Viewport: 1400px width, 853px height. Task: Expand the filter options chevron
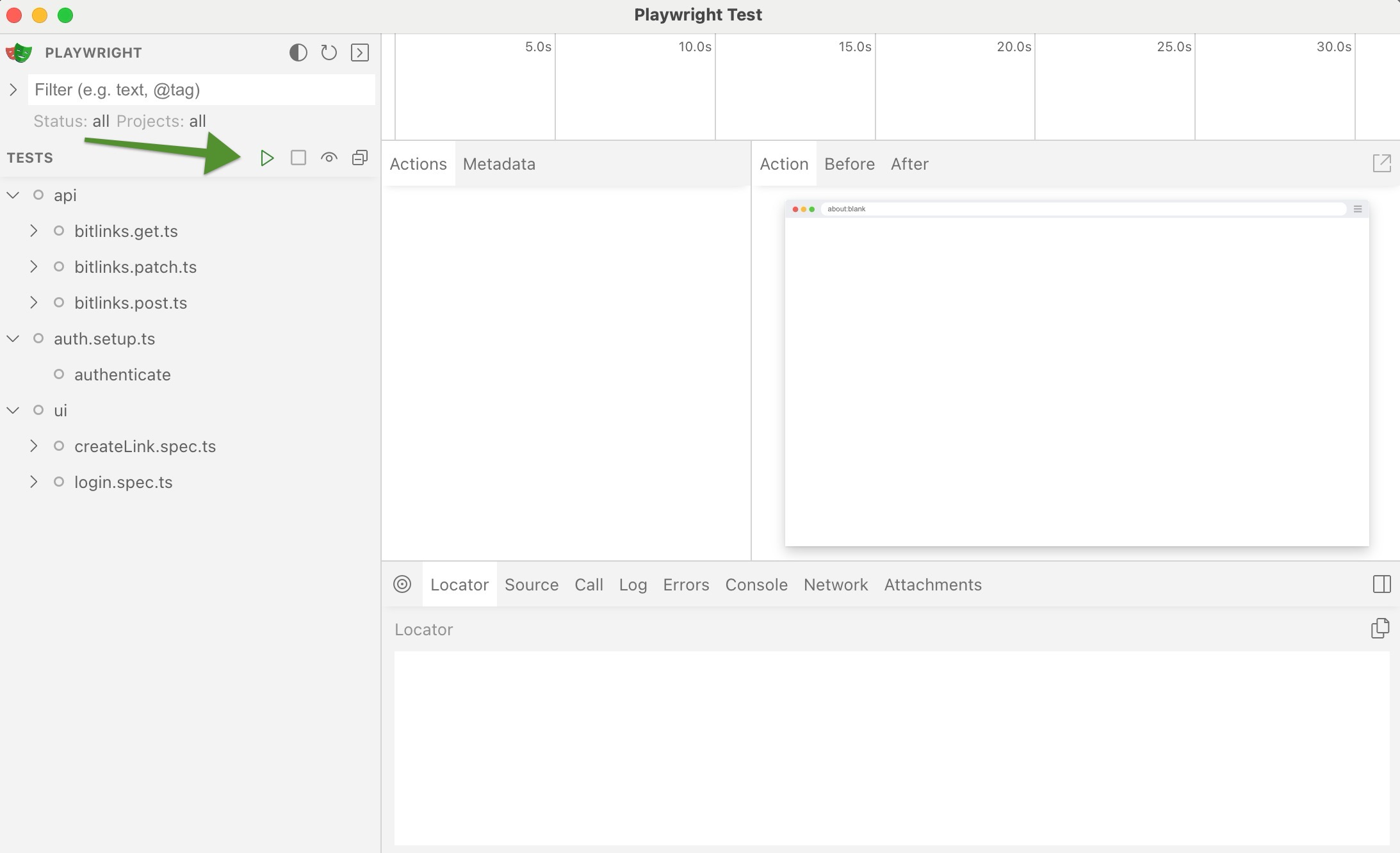(13, 90)
